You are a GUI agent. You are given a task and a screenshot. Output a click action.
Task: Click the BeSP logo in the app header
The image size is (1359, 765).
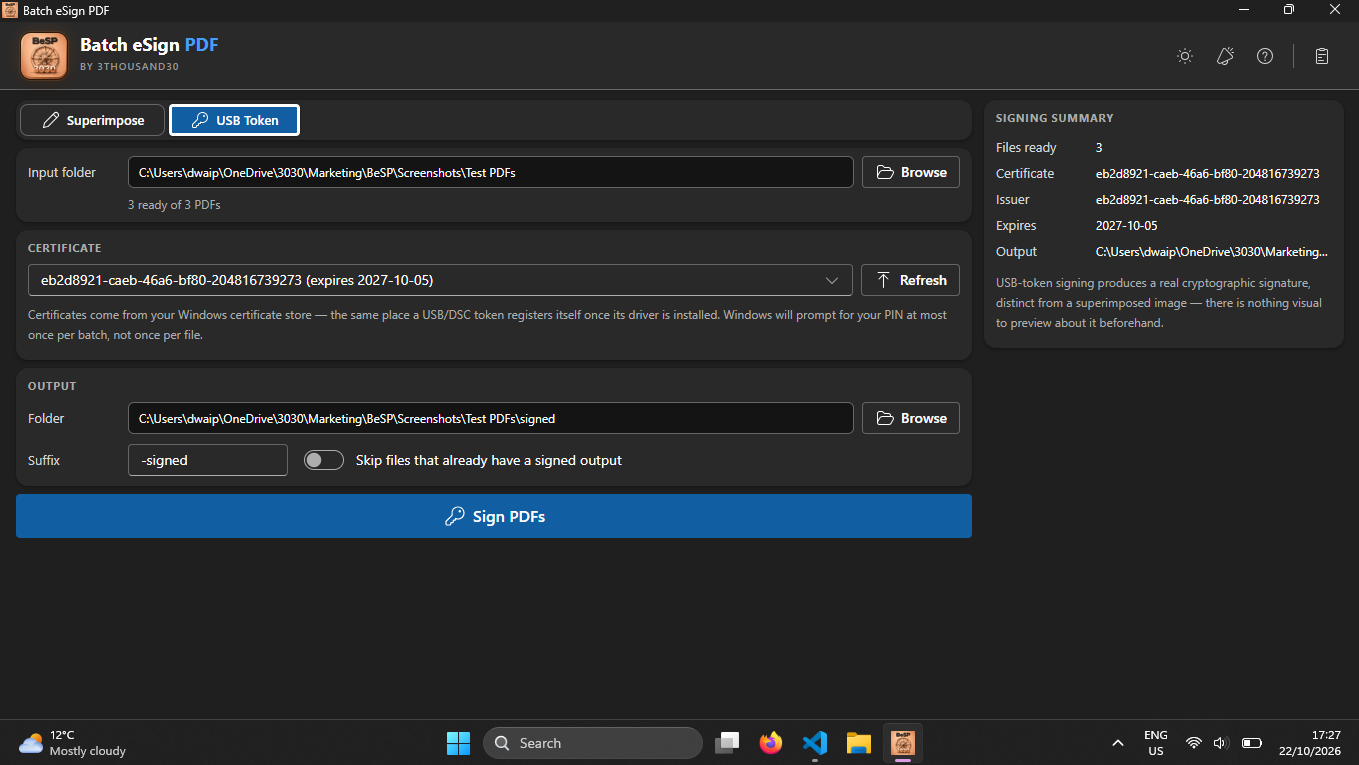click(x=44, y=56)
